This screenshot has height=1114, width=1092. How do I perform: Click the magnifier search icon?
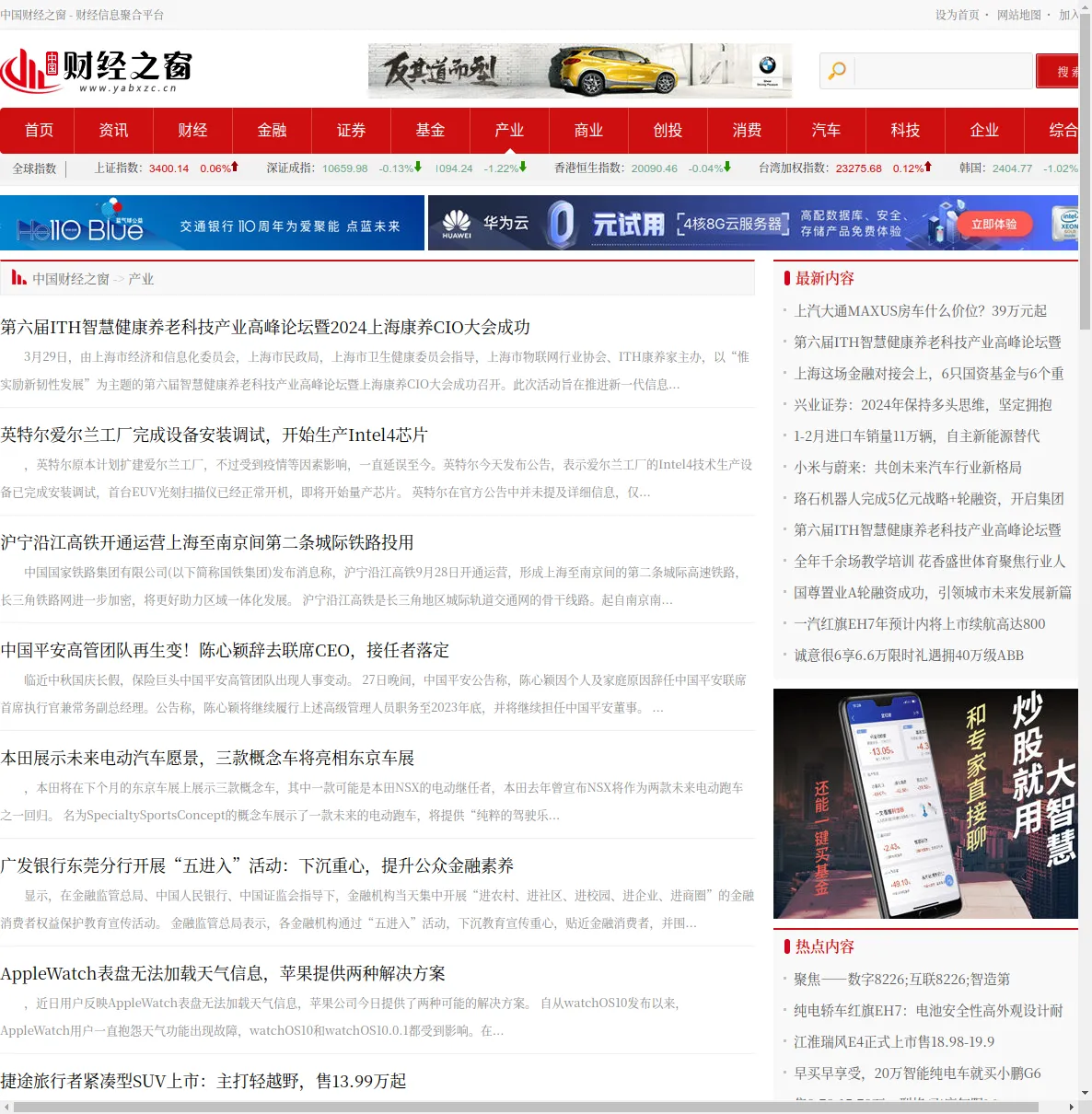coord(837,71)
